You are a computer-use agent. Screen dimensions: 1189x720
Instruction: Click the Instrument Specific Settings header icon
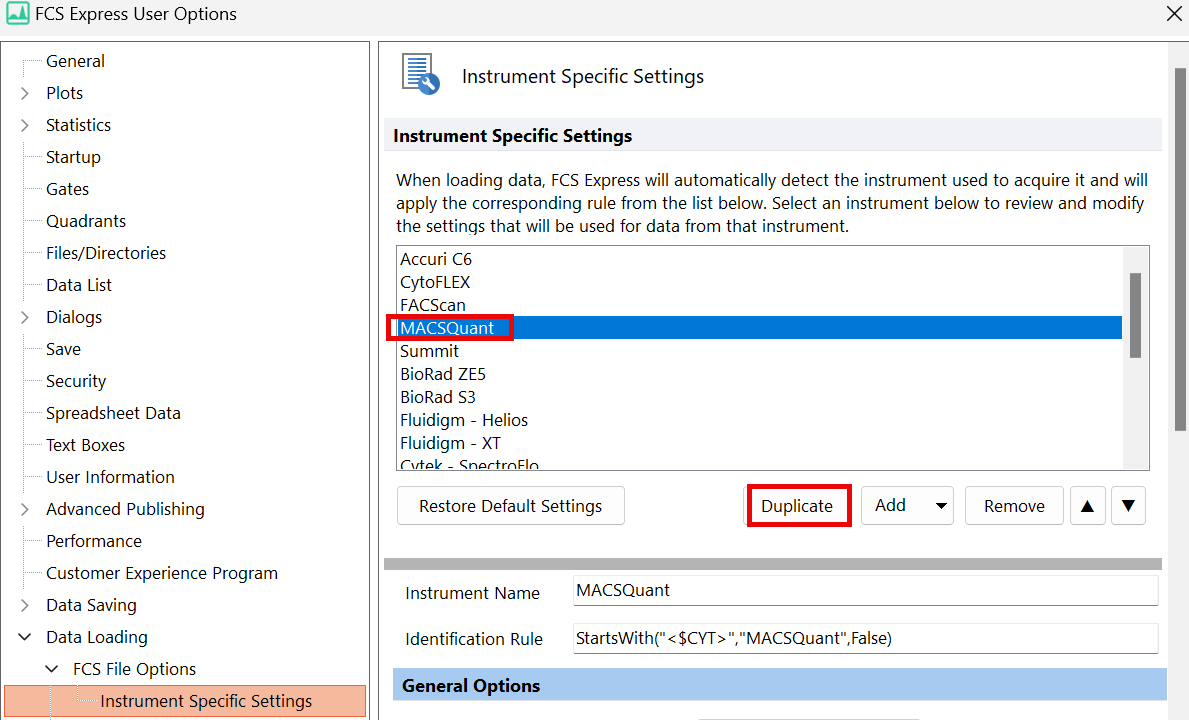(420, 75)
